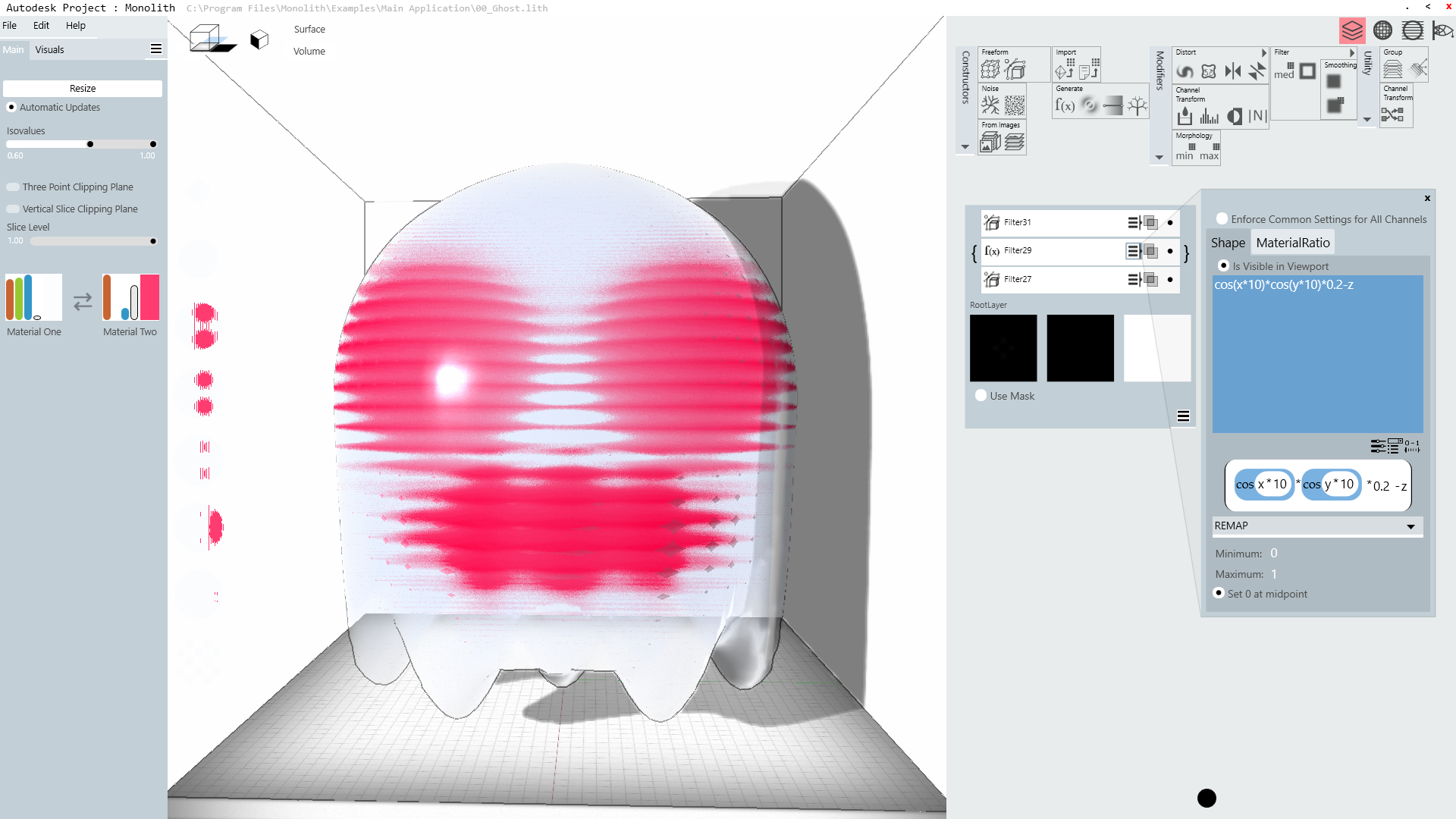Enable the Use Mask option
1456x819 pixels.
[981, 396]
